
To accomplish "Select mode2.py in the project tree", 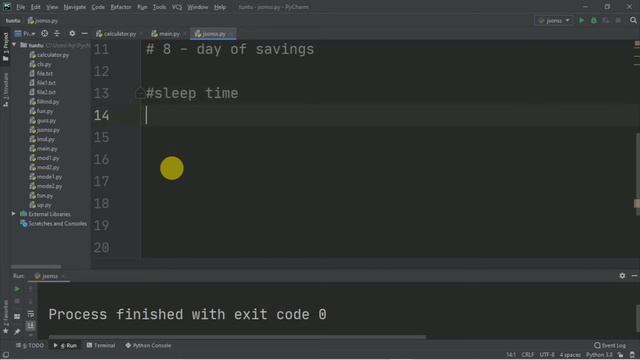I will click(x=46, y=186).
